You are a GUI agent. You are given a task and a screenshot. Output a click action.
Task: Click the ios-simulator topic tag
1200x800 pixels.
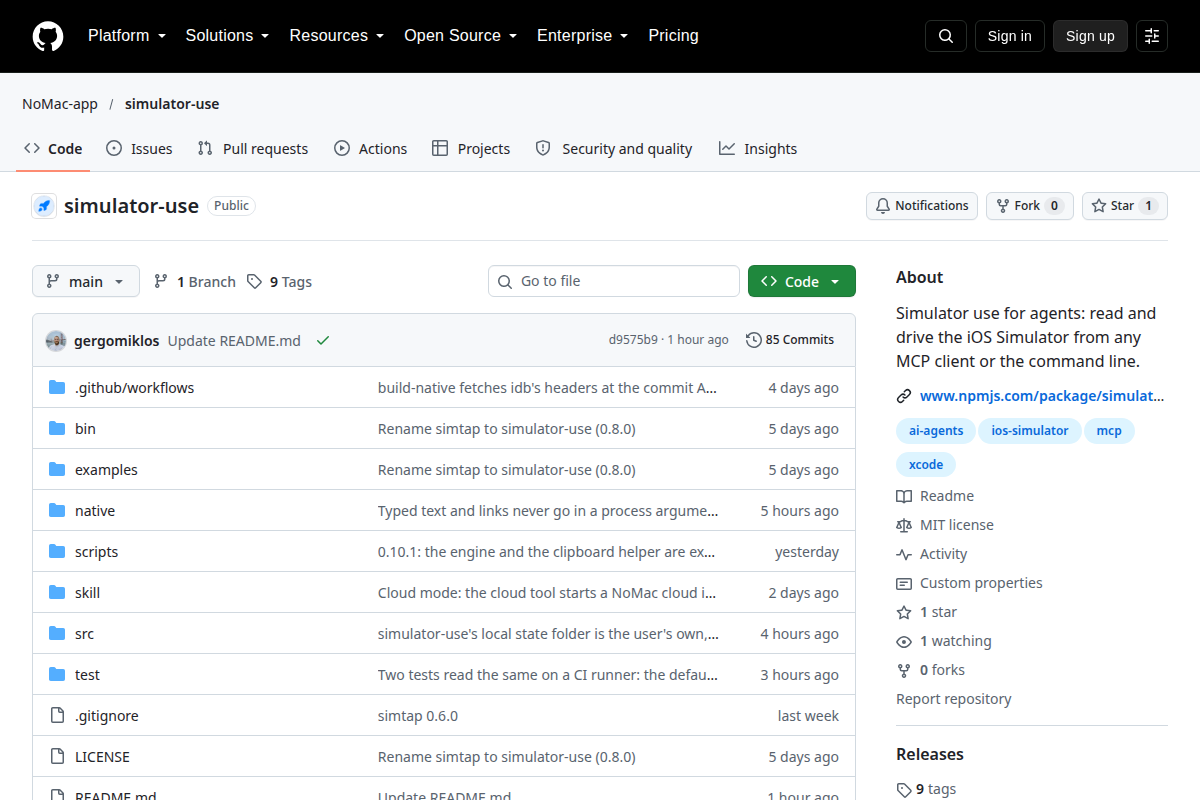coord(1030,431)
